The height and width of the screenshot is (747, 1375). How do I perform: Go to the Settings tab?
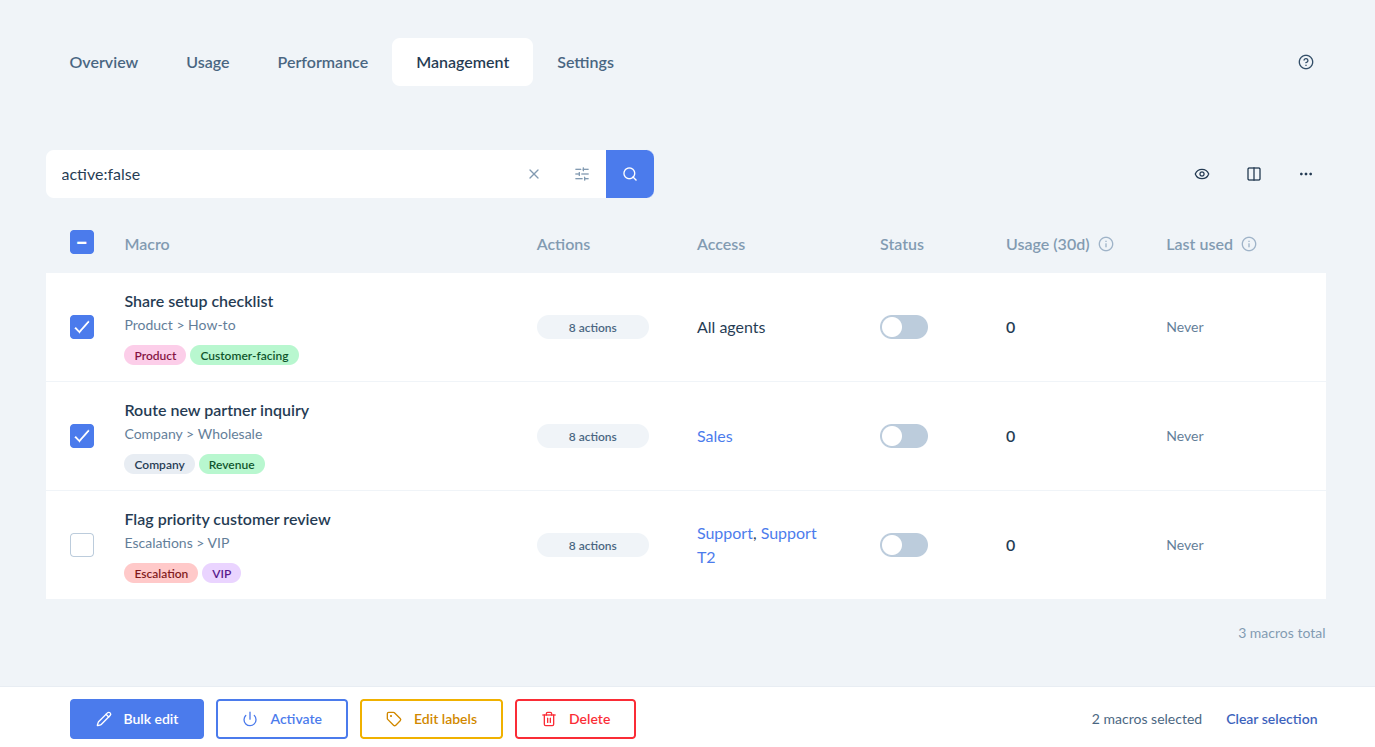[586, 62]
